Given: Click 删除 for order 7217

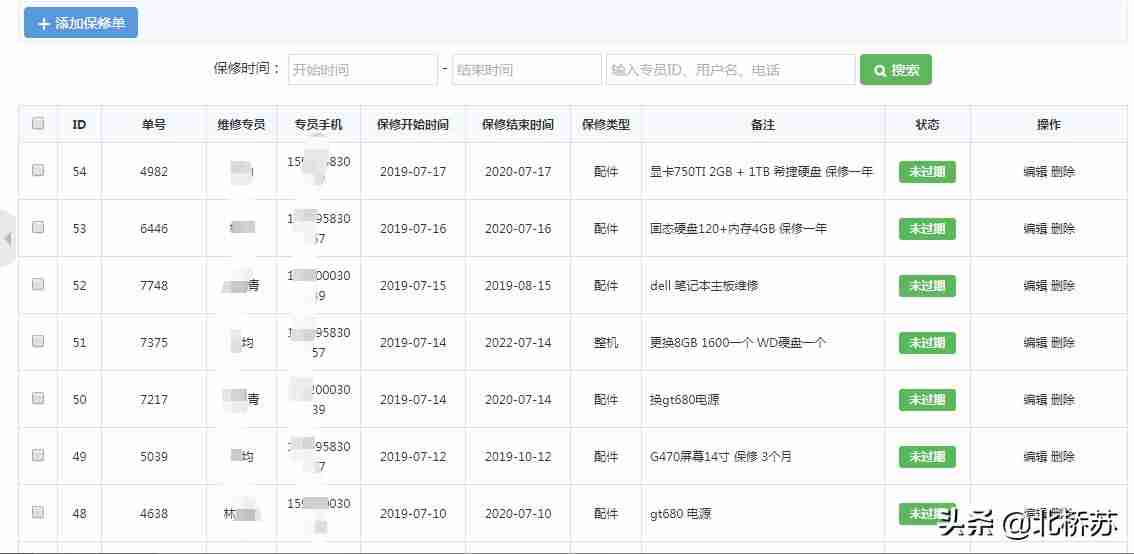Looking at the screenshot, I should (1063, 399).
